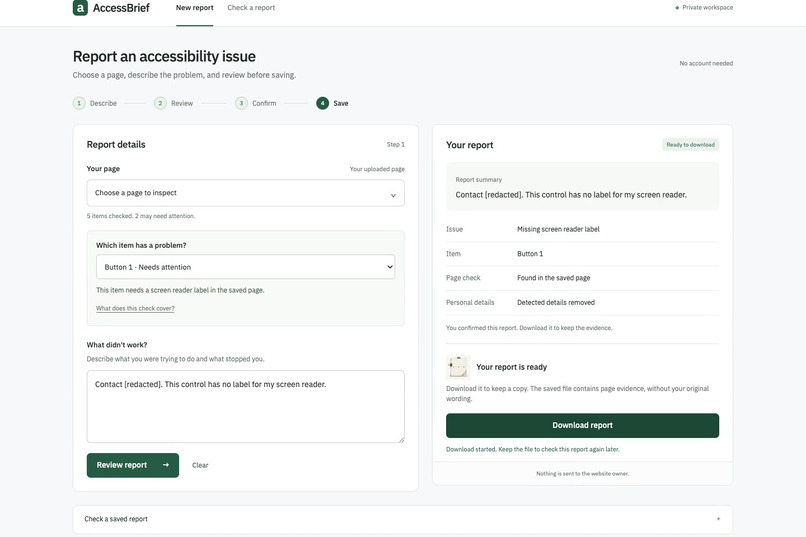Click into the What didn't work text area
The height and width of the screenshot is (537, 806).
pos(245,406)
